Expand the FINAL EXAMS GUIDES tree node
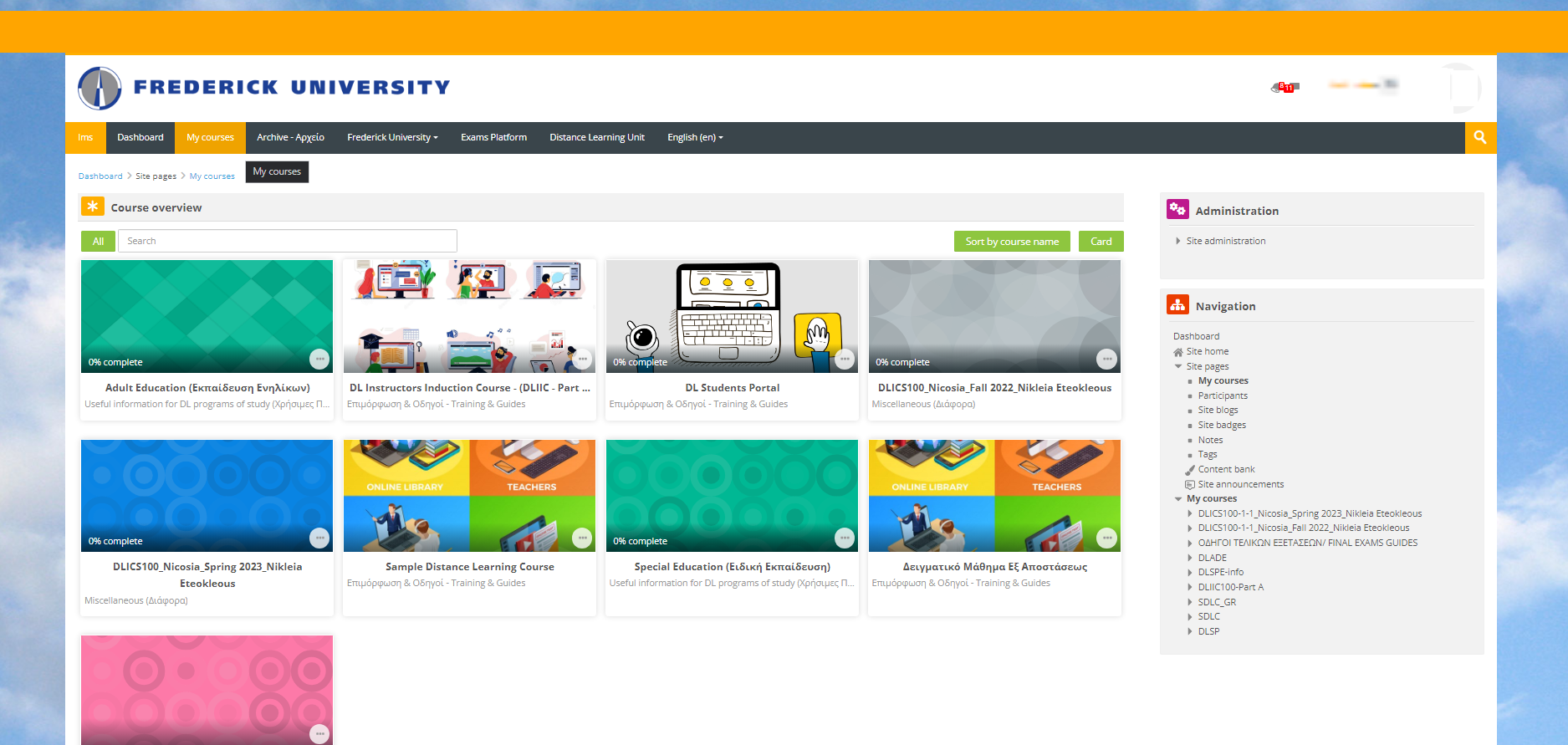 coord(1190,543)
